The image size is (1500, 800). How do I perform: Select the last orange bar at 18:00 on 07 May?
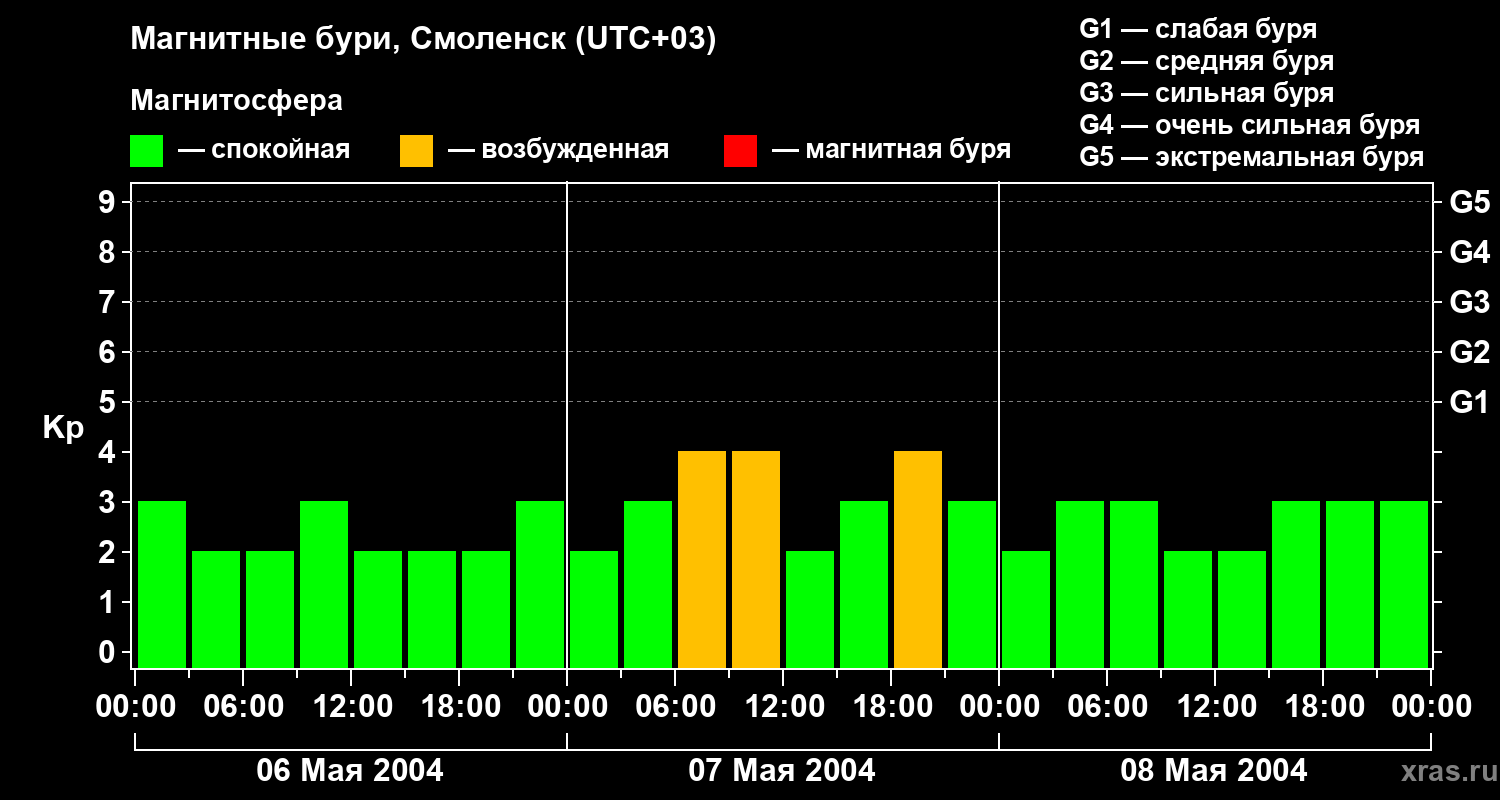click(918, 560)
